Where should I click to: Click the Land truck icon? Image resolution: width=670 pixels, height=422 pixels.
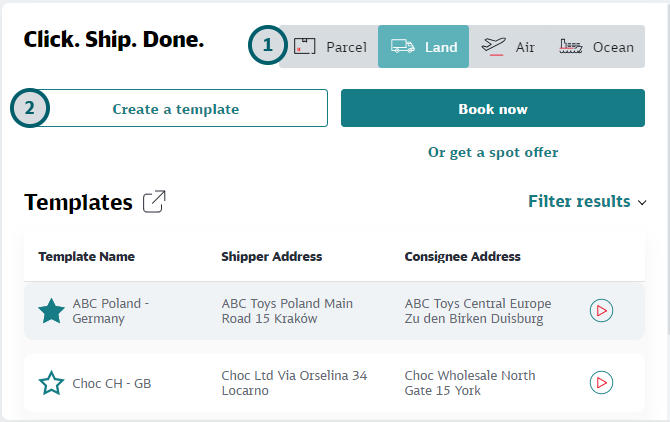(403, 46)
